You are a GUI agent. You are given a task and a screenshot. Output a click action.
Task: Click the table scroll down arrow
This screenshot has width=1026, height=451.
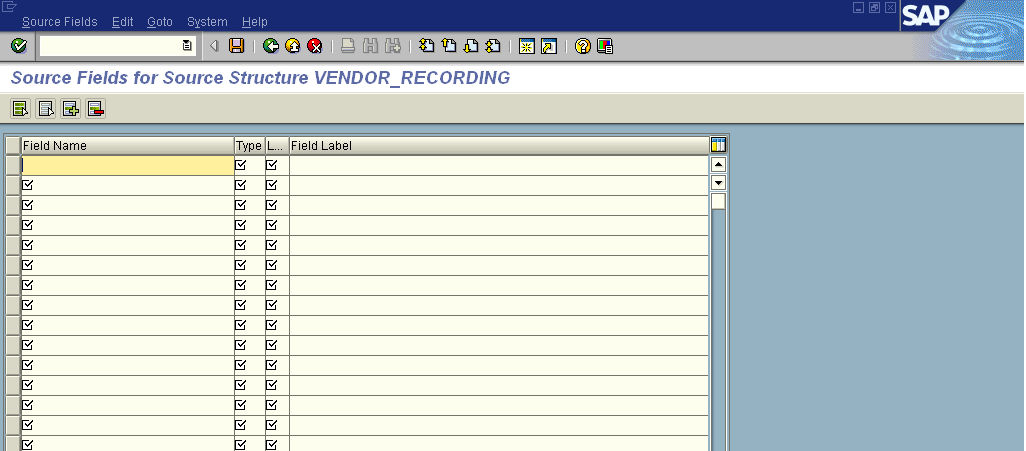point(718,183)
